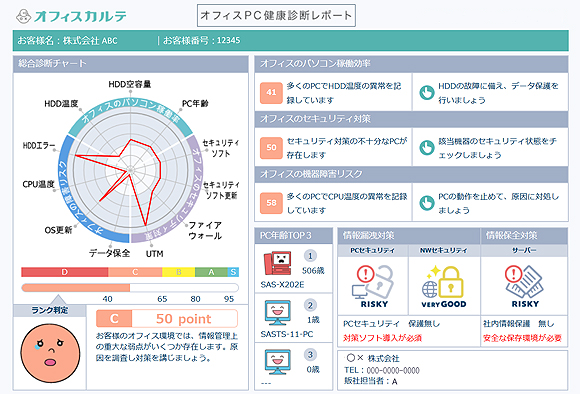580x394 pixels.
Task: Click the score badge 50 for security
Action: pyautogui.click(x=272, y=148)
